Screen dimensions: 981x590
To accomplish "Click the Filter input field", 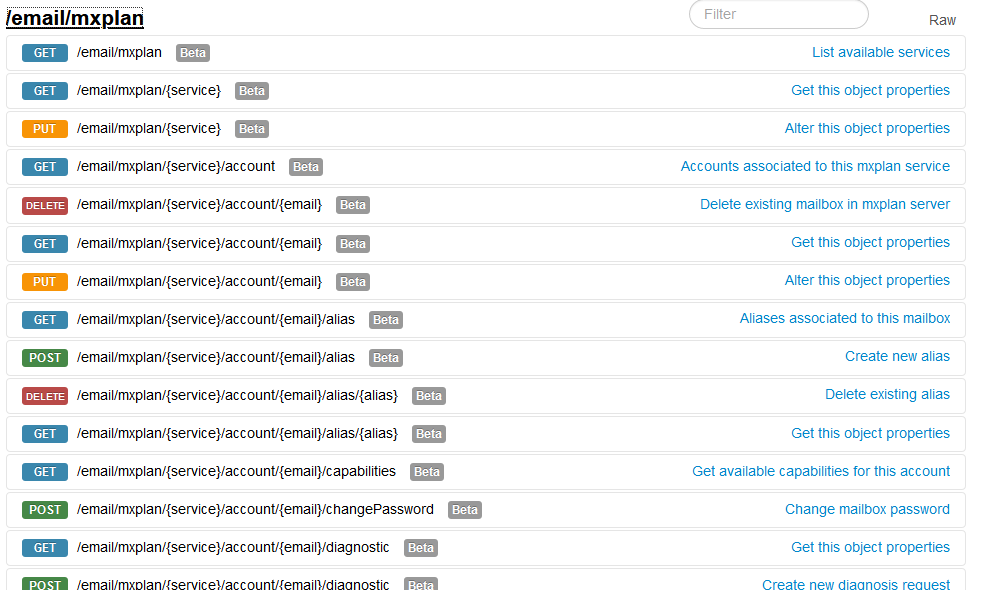I will [778, 14].
